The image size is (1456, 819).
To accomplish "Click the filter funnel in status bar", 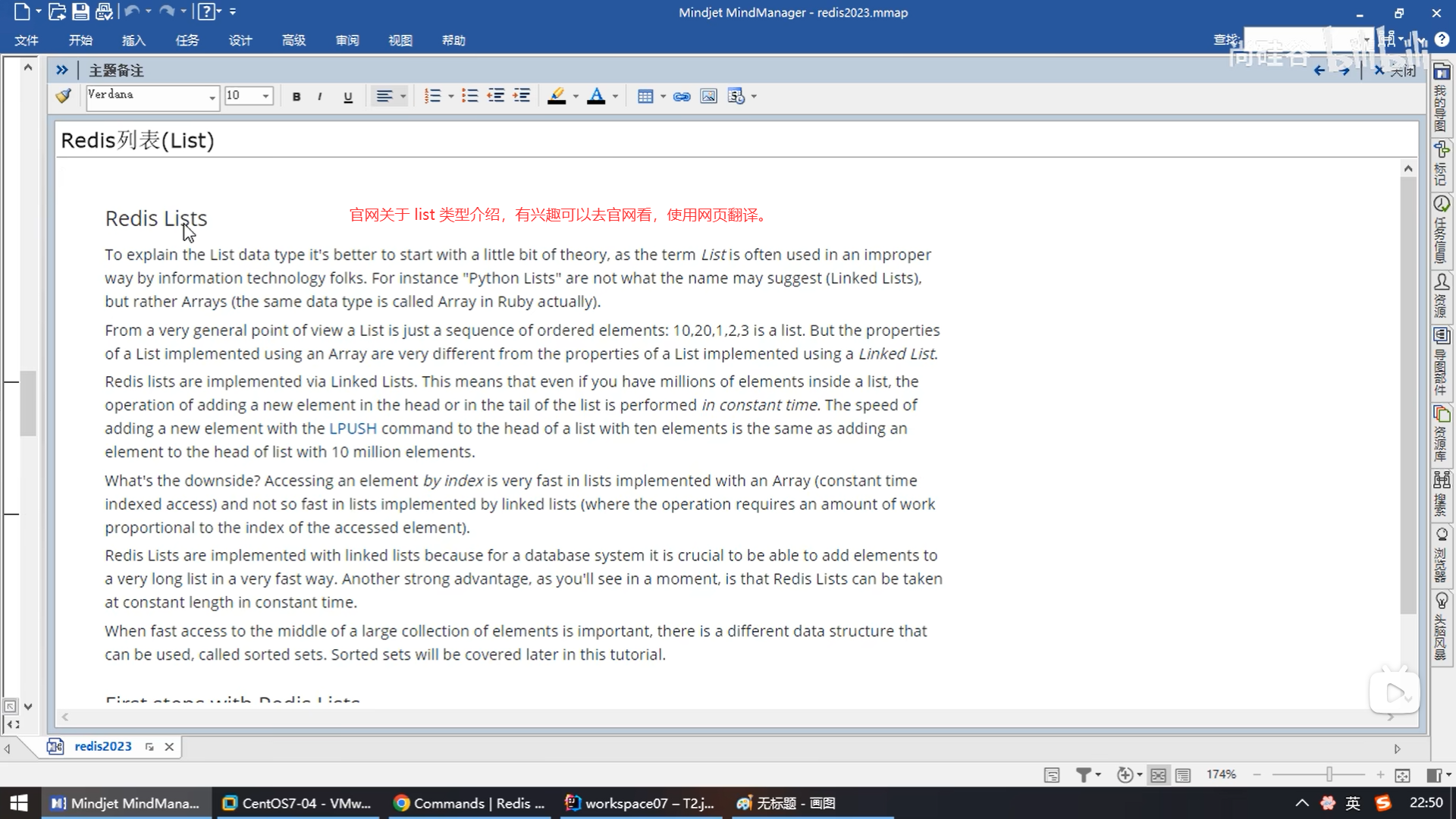I will [x=1083, y=775].
